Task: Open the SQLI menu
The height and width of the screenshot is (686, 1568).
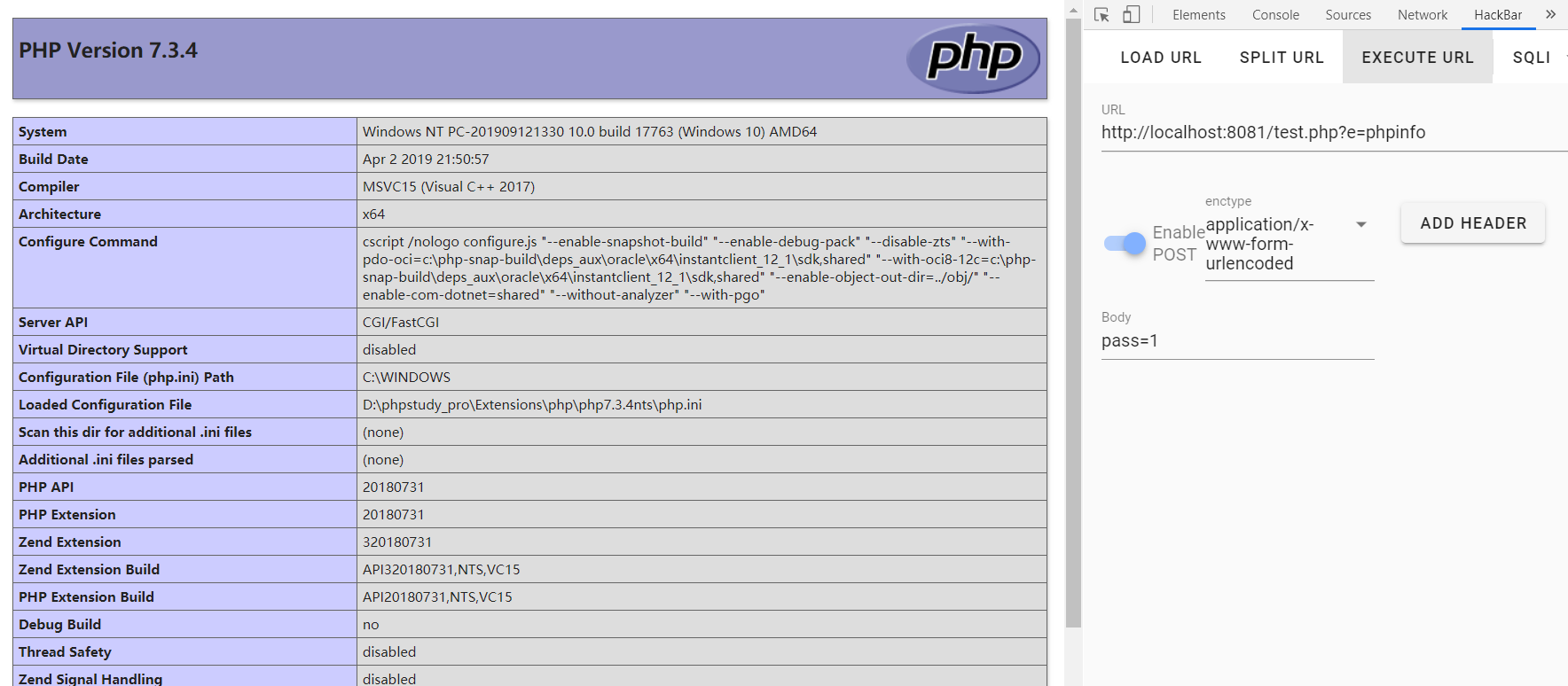Action: pyautogui.click(x=1532, y=58)
